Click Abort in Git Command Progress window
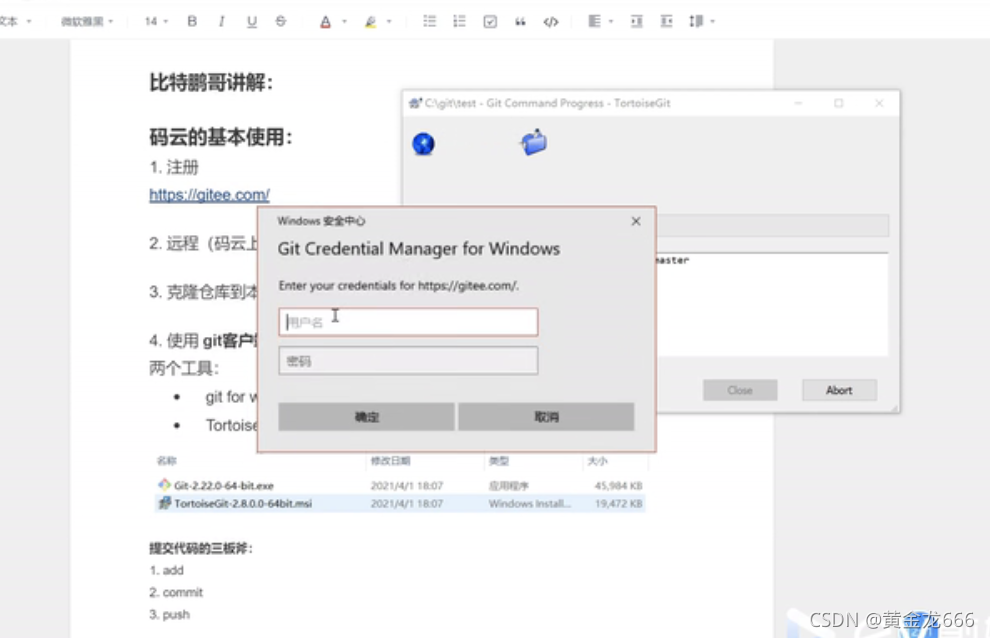This screenshot has width=990, height=638. (839, 390)
